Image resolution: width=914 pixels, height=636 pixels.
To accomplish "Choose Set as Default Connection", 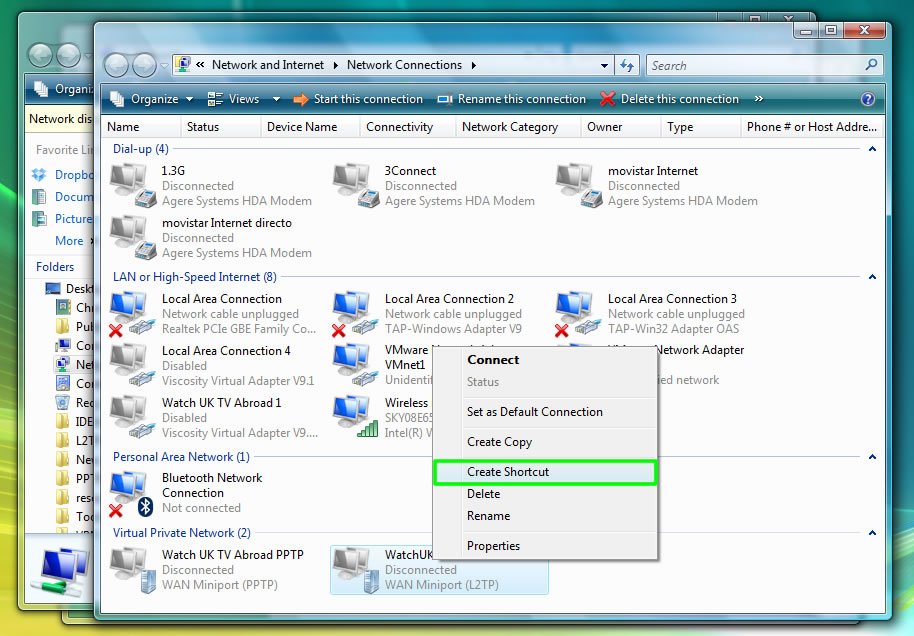I will (546, 412).
